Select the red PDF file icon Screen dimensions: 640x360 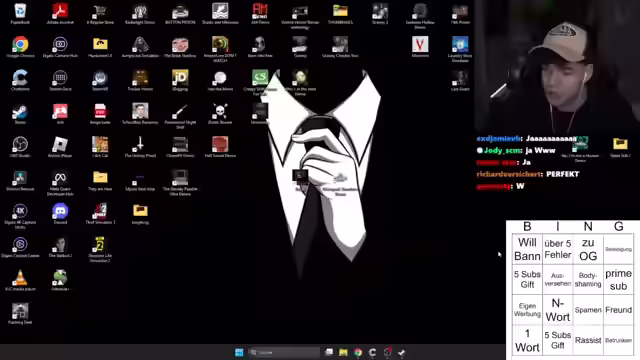[100, 113]
